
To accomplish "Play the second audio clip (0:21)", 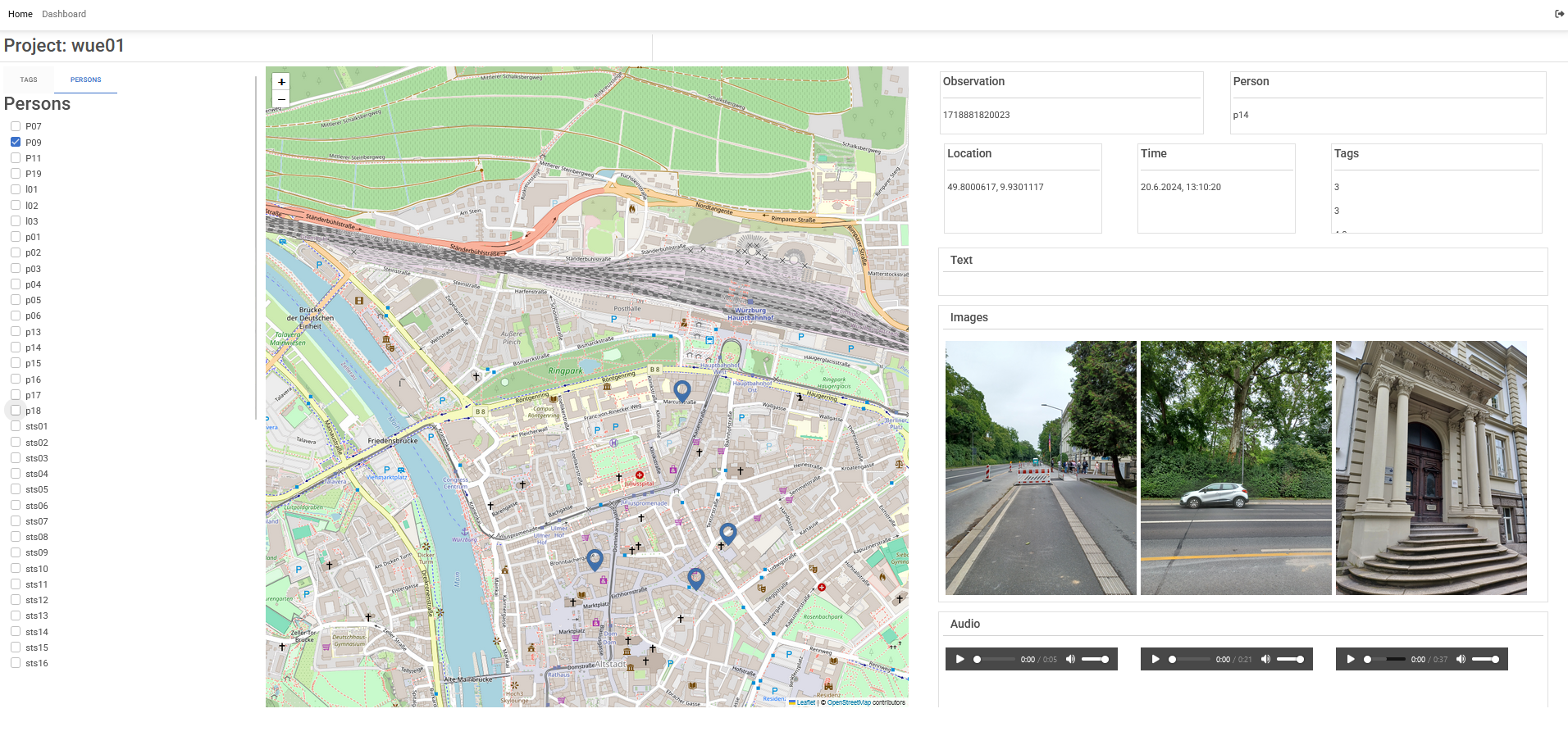I will (1155, 659).
